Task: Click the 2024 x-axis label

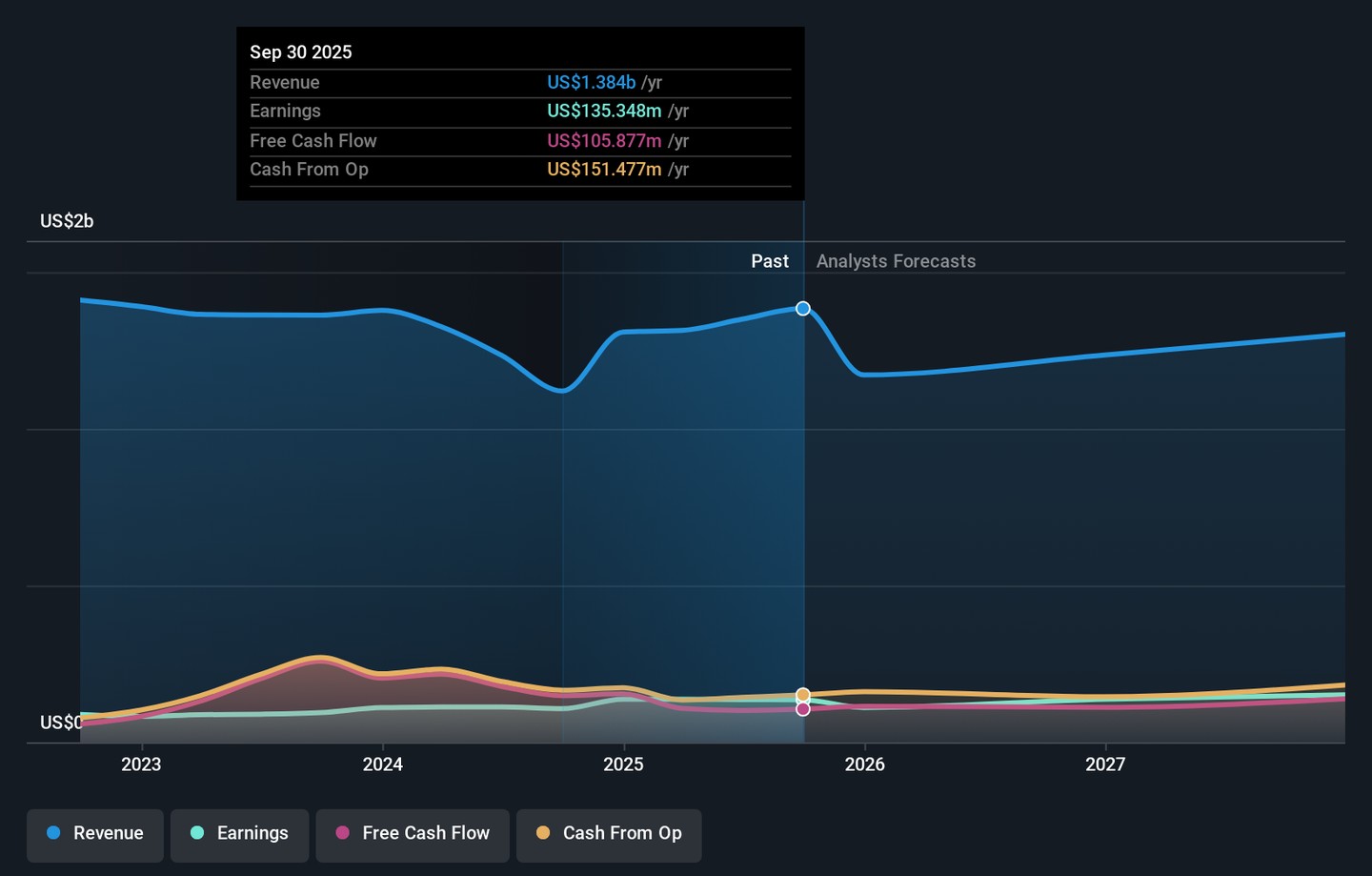Action: click(382, 764)
